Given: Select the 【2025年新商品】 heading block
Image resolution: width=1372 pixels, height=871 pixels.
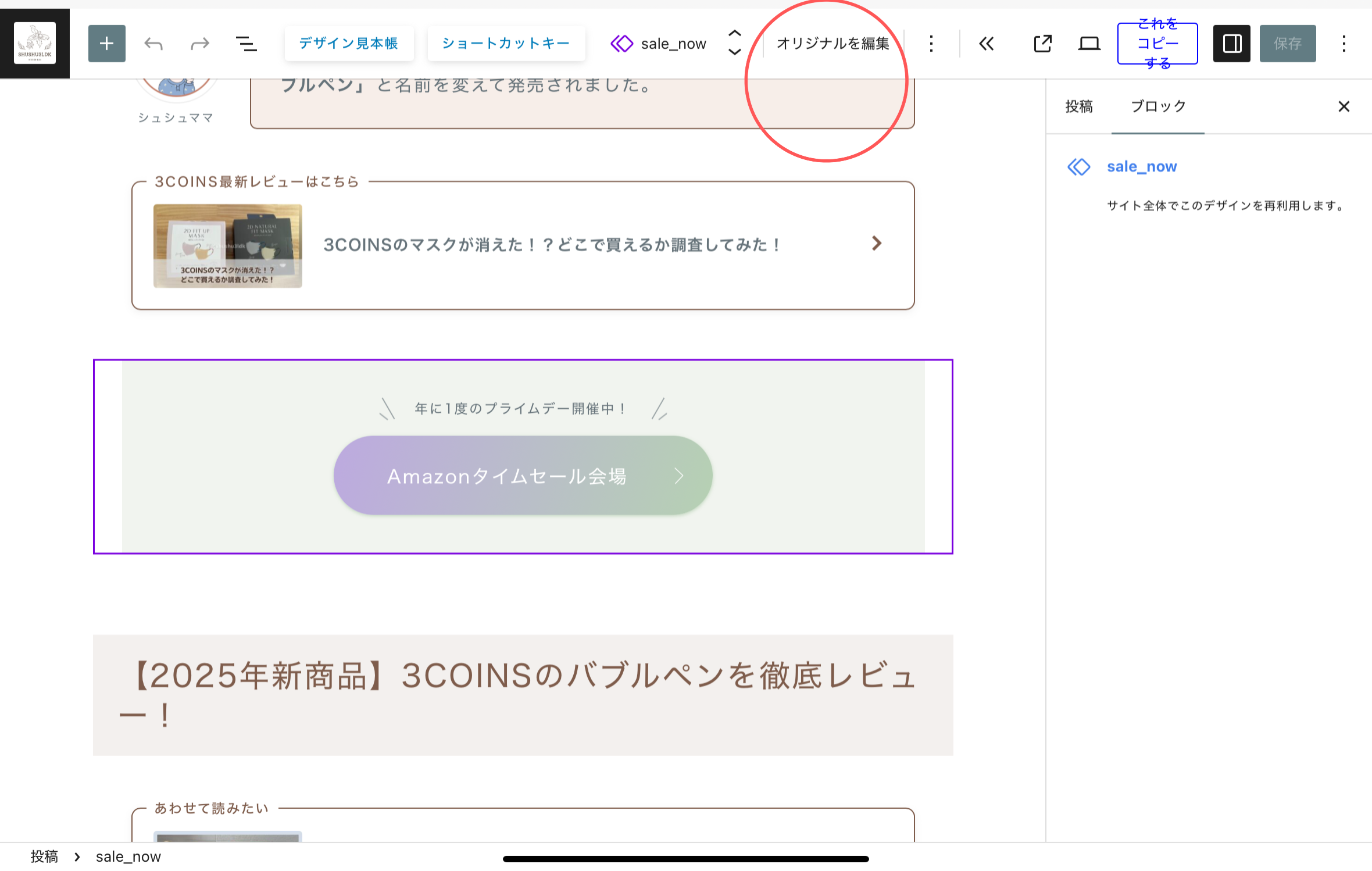Looking at the screenshot, I should [x=523, y=695].
